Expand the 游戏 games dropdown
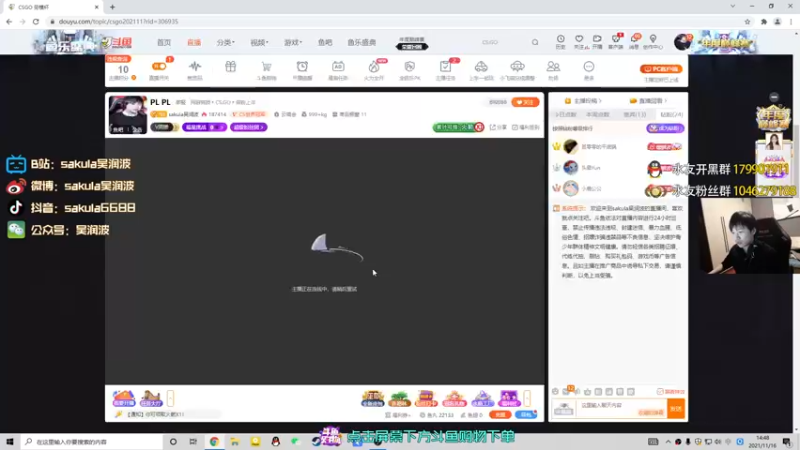This screenshot has width=800, height=450. point(293,42)
